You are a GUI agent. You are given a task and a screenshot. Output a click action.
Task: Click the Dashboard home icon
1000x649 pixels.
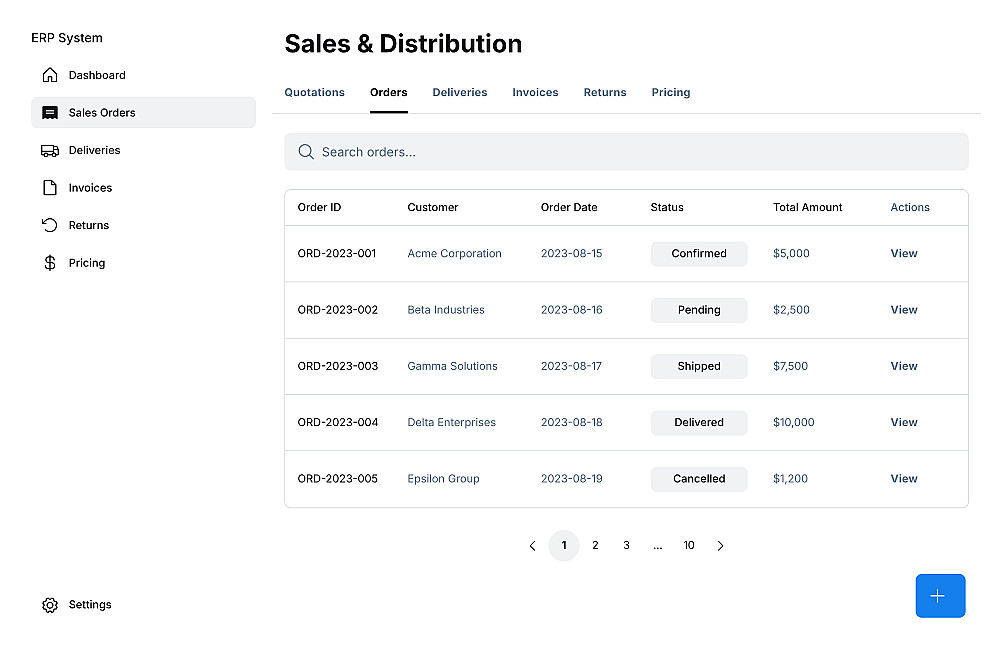click(x=49, y=75)
